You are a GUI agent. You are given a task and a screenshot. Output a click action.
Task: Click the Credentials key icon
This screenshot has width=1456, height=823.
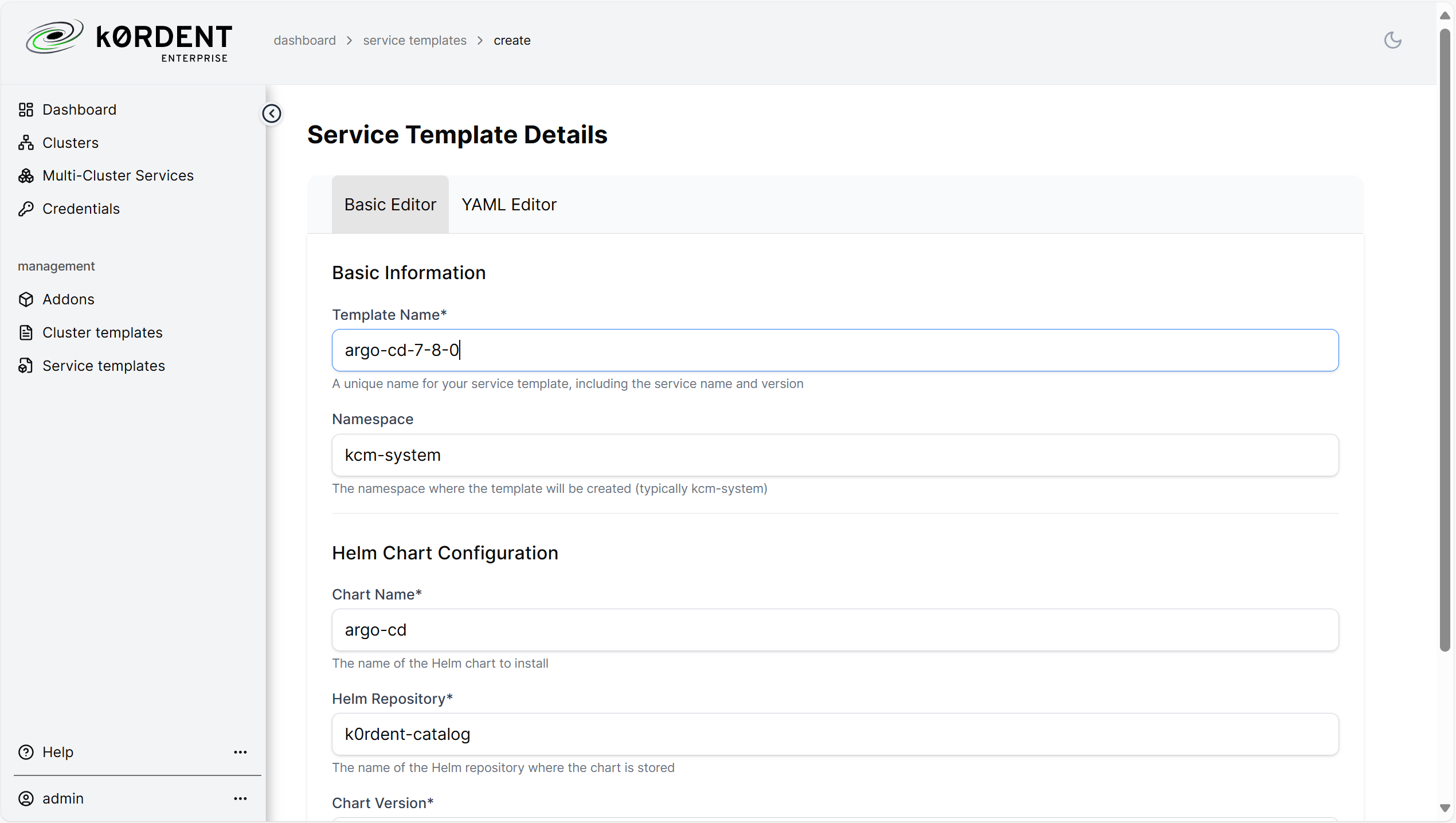[x=26, y=209]
